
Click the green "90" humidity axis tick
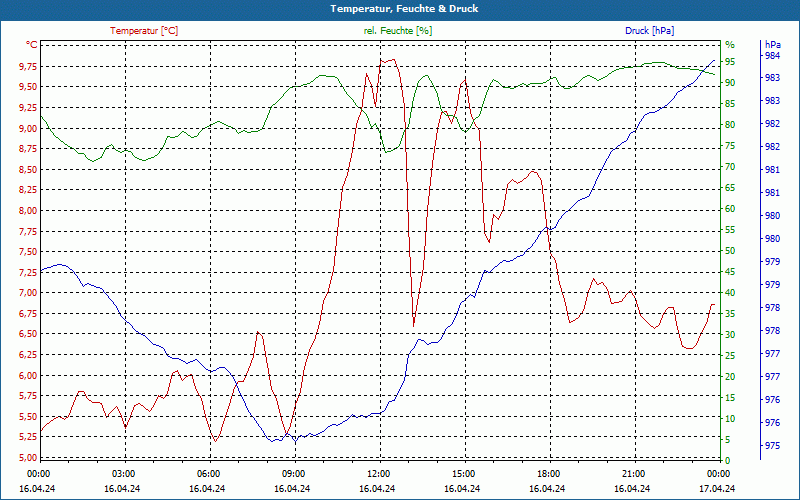pos(730,83)
